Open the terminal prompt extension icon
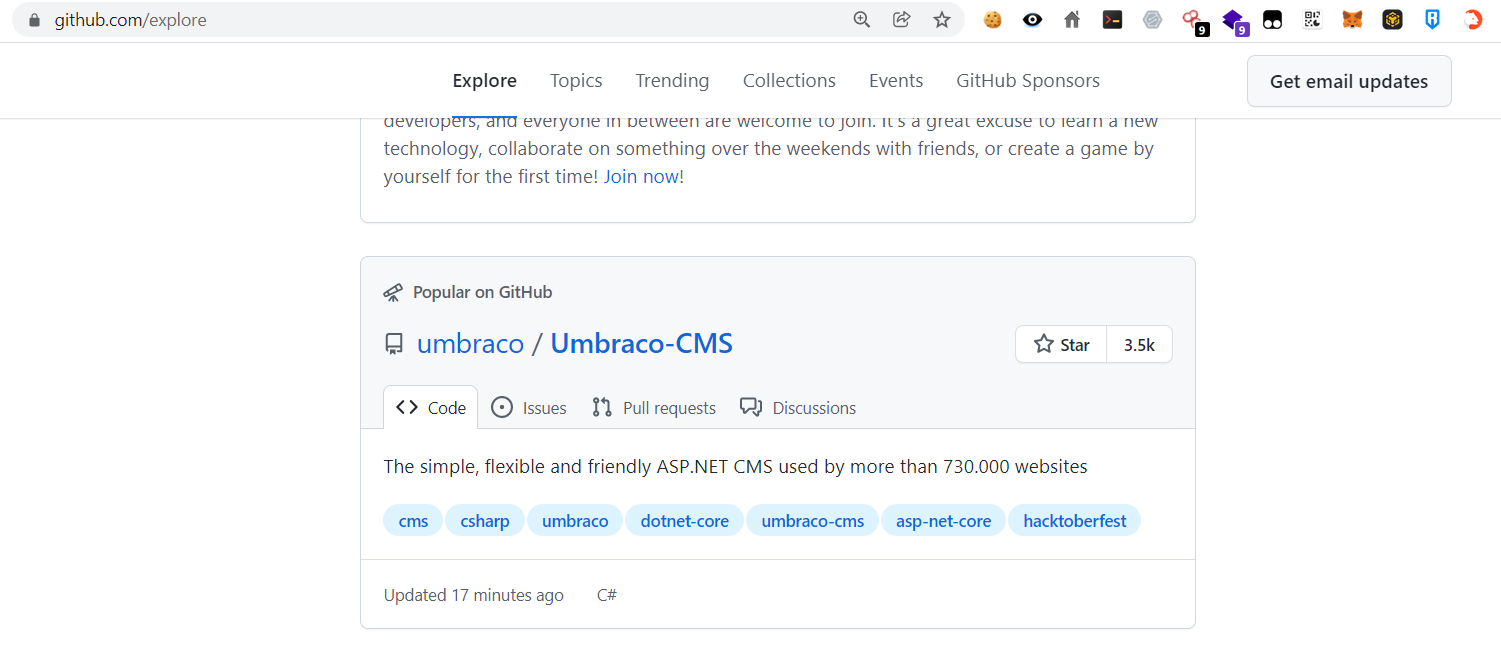This screenshot has height=658, width=1501. pyautogui.click(x=1112, y=19)
